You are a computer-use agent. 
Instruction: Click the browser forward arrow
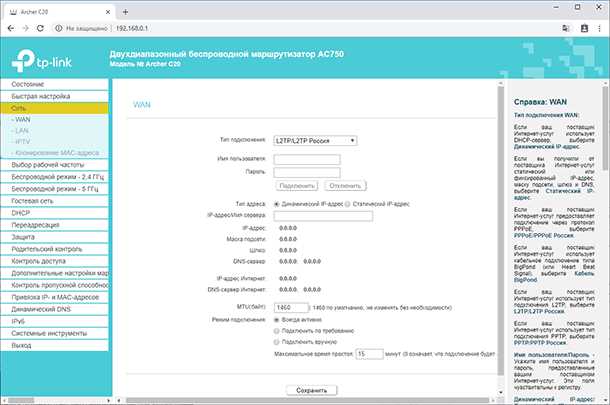pyautogui.click(x=25, y=28)
